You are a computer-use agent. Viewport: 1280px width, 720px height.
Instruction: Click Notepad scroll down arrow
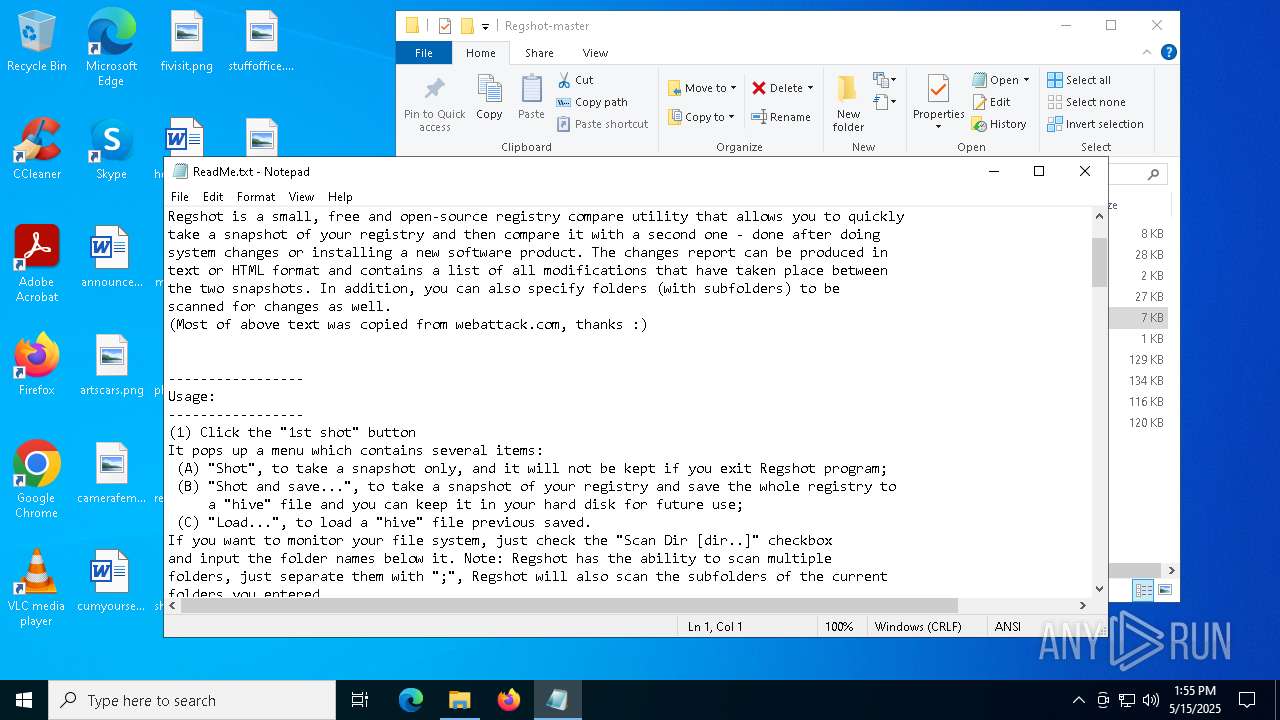click(1100, 589)
